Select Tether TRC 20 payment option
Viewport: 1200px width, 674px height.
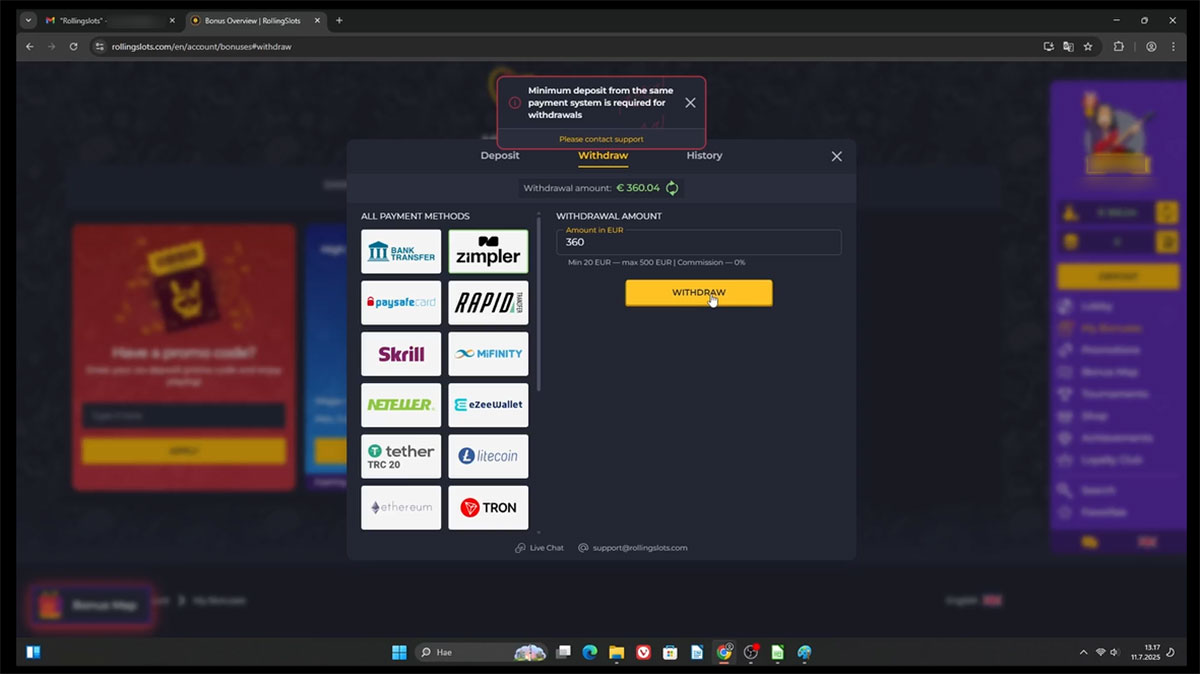point(401,456)
